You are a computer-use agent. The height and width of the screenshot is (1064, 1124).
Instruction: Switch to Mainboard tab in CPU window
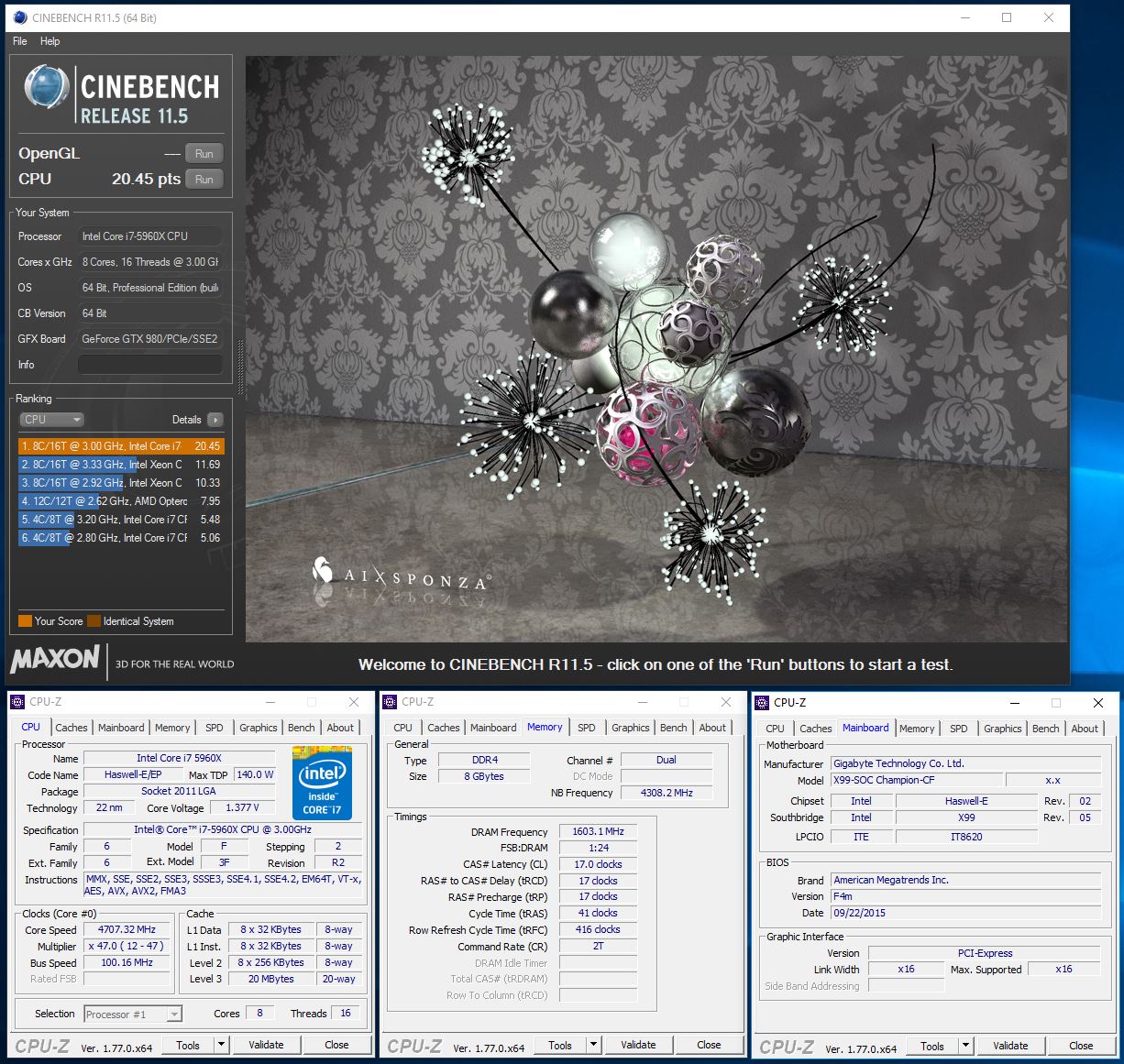point(121,728)
